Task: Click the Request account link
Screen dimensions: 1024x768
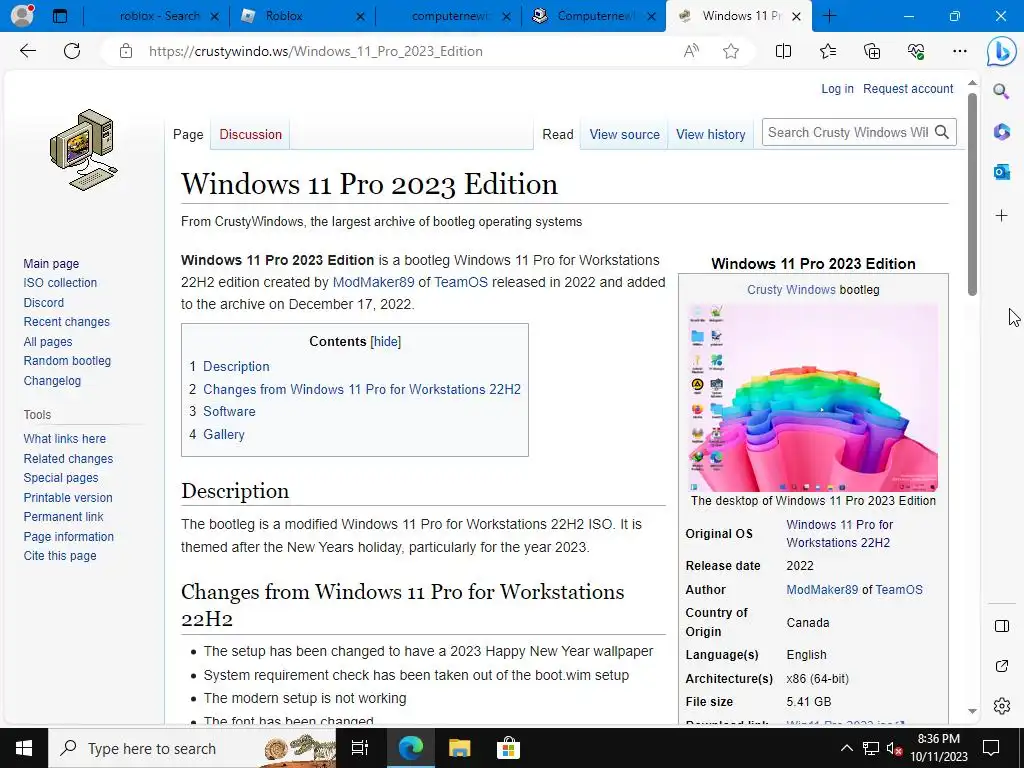Action: click(908, 89)
